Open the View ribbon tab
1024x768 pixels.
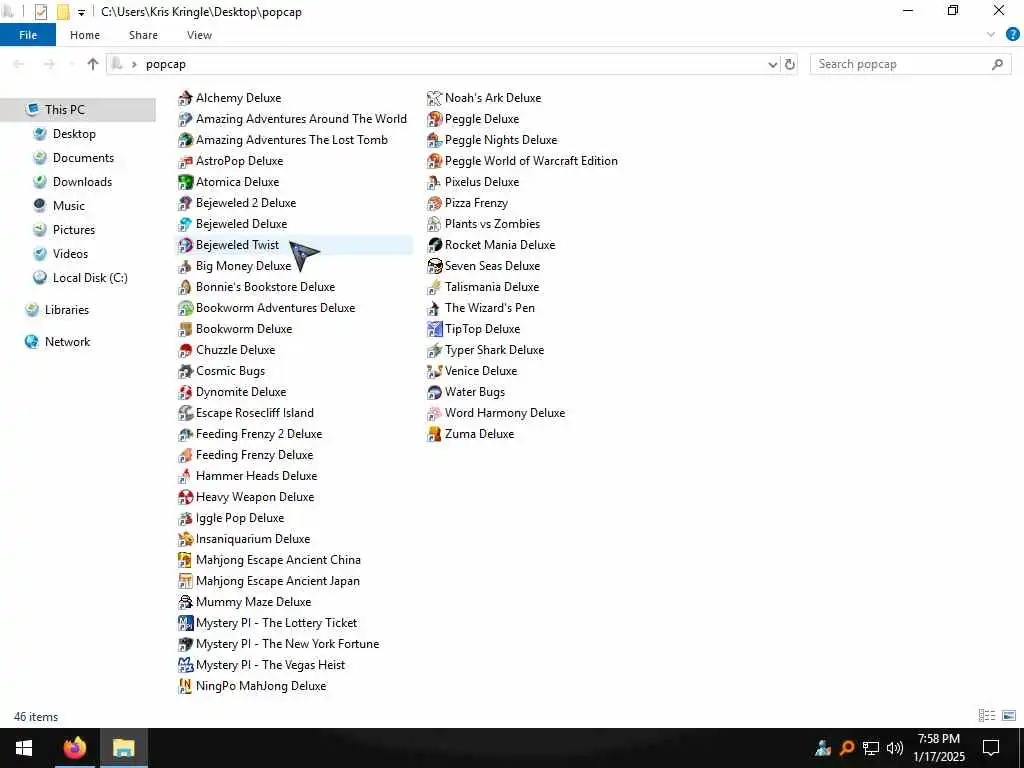pyautogui.click(x=199, y=35)
